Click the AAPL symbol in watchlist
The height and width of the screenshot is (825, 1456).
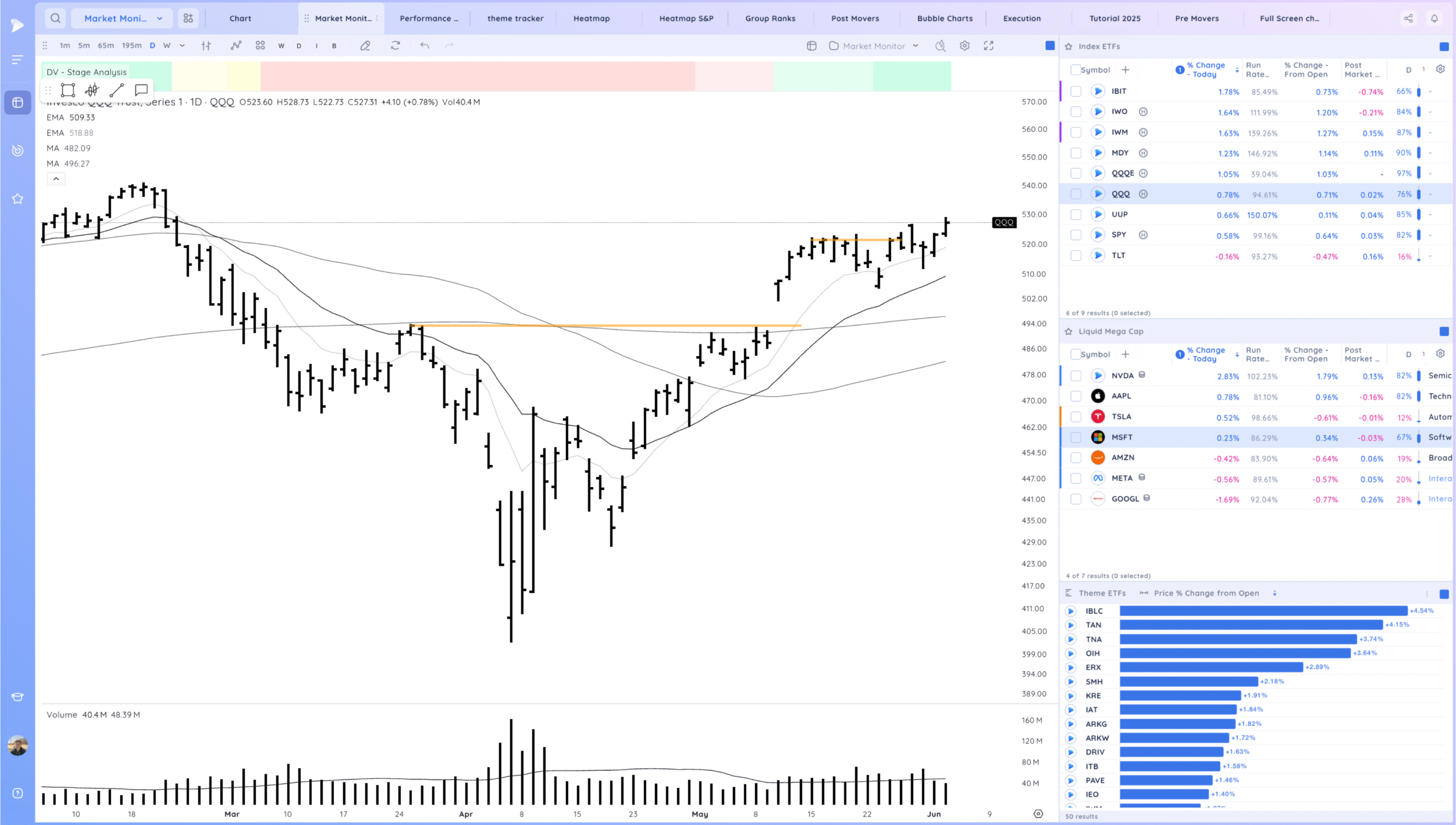[1121, 396]
